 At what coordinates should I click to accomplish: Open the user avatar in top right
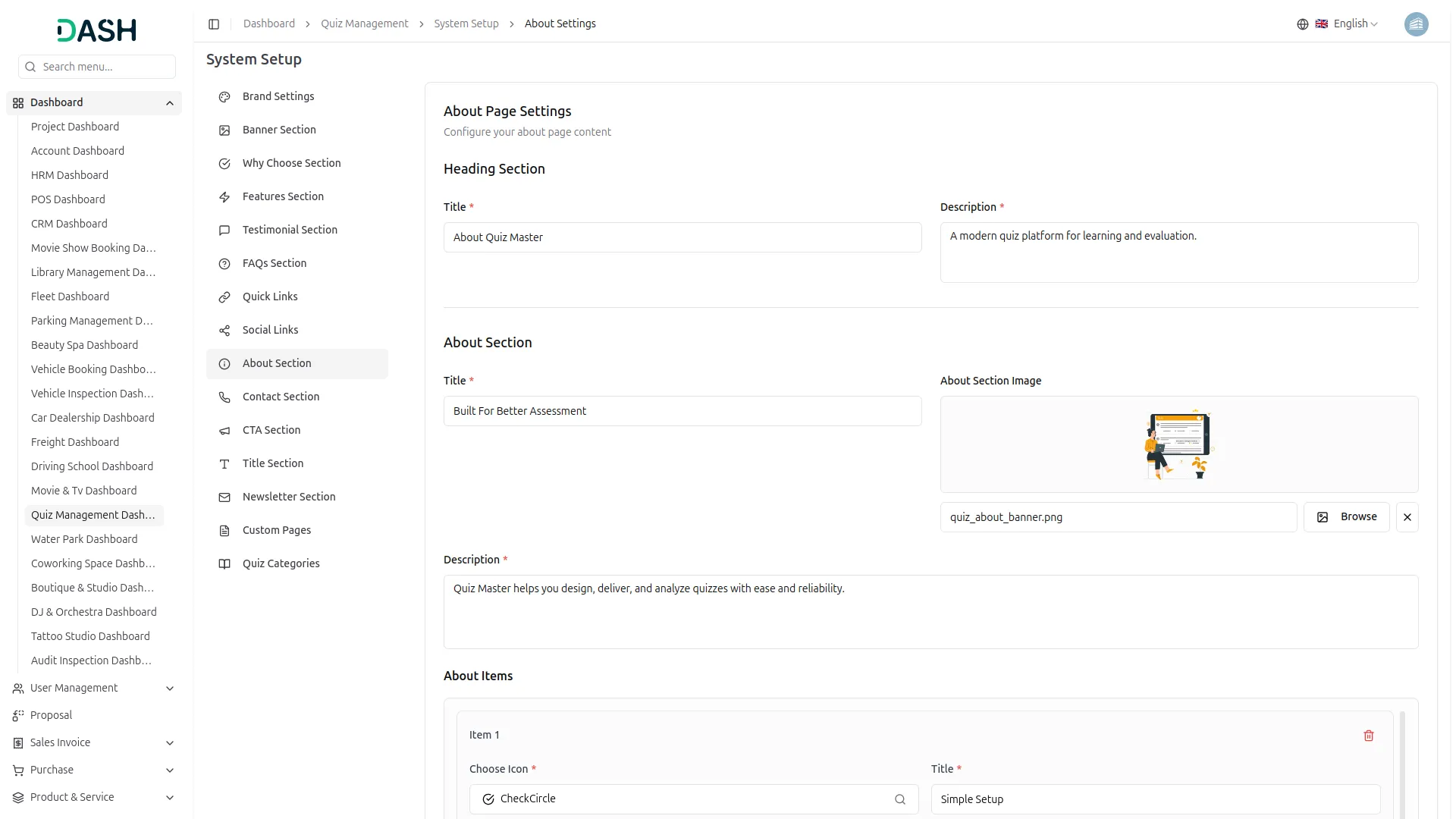pyautogui.click(x=1416, y=24)
